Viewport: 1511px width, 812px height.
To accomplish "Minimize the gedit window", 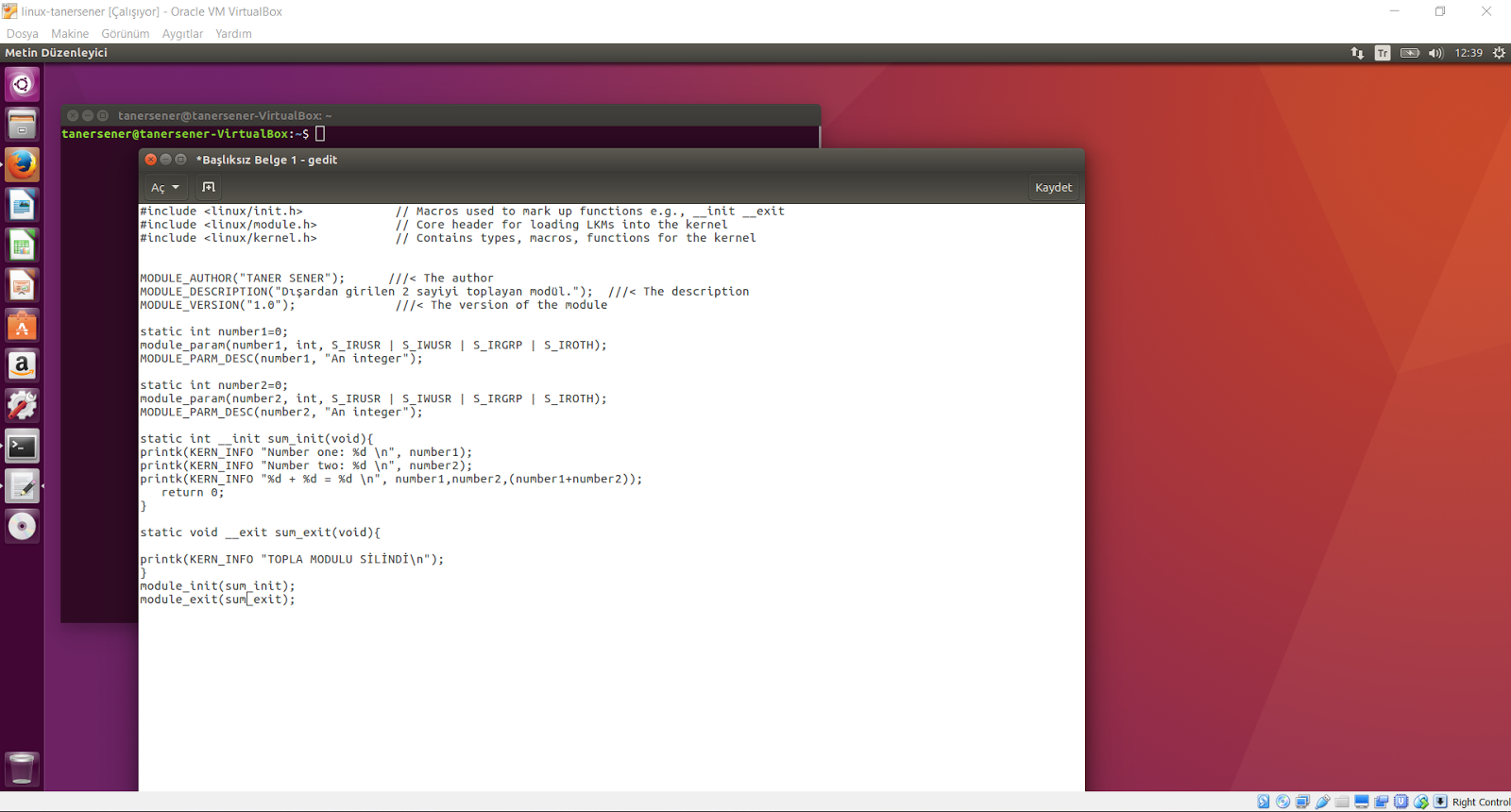I will [x=166, y=160].
